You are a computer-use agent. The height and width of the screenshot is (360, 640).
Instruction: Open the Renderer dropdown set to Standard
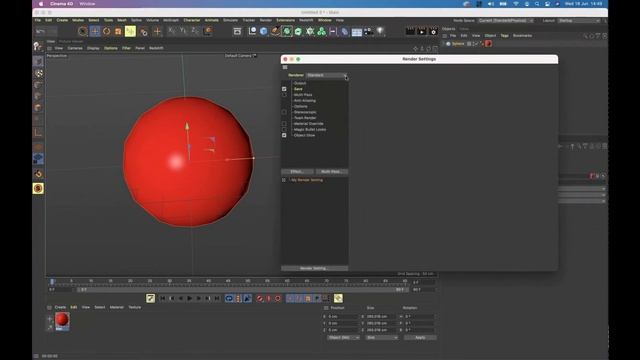point(327,75)
